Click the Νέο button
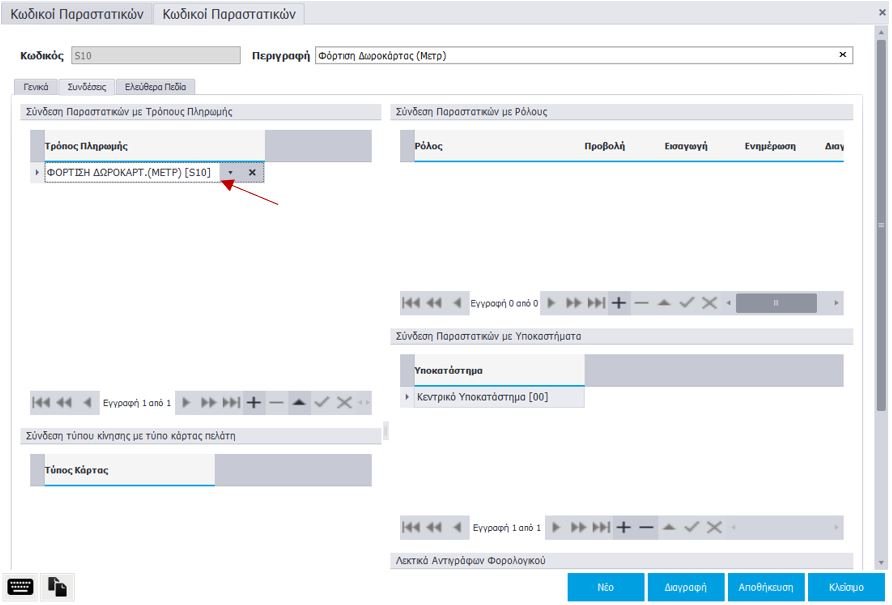892x605 pixels. (x=605, y=587)
